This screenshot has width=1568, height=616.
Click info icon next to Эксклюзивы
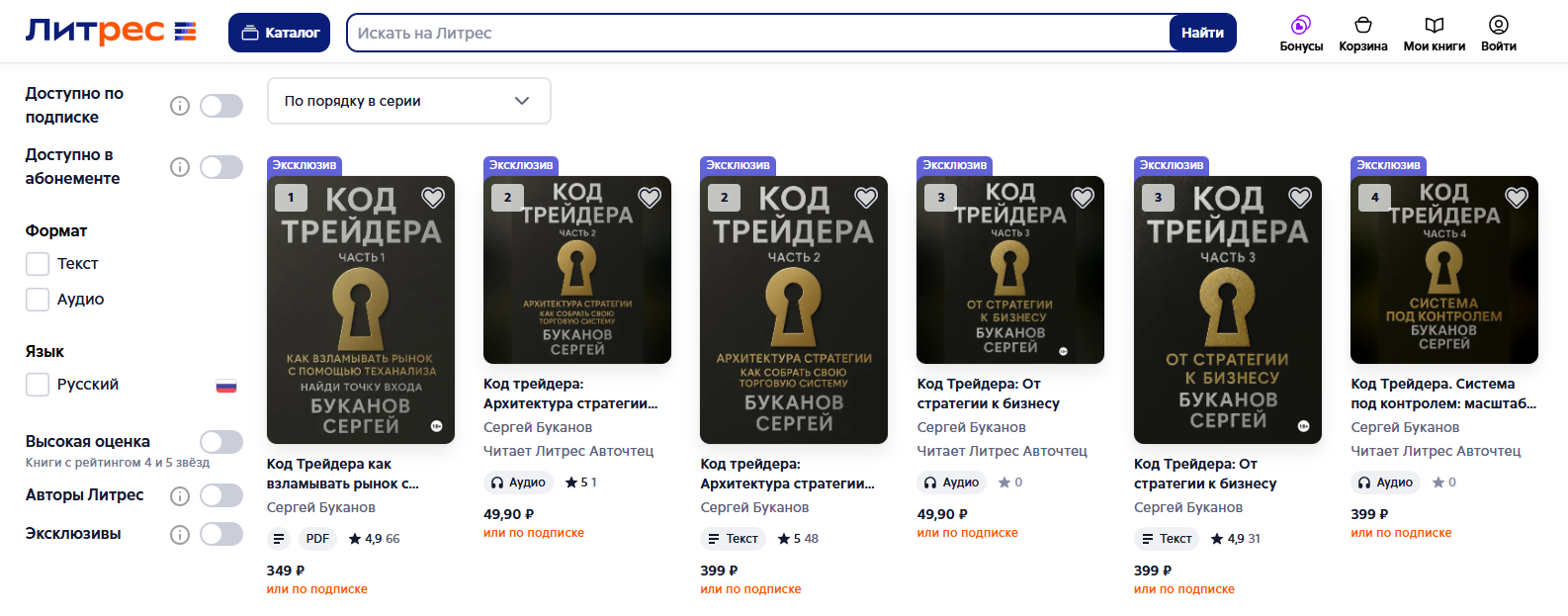click(x=180, y=535)
